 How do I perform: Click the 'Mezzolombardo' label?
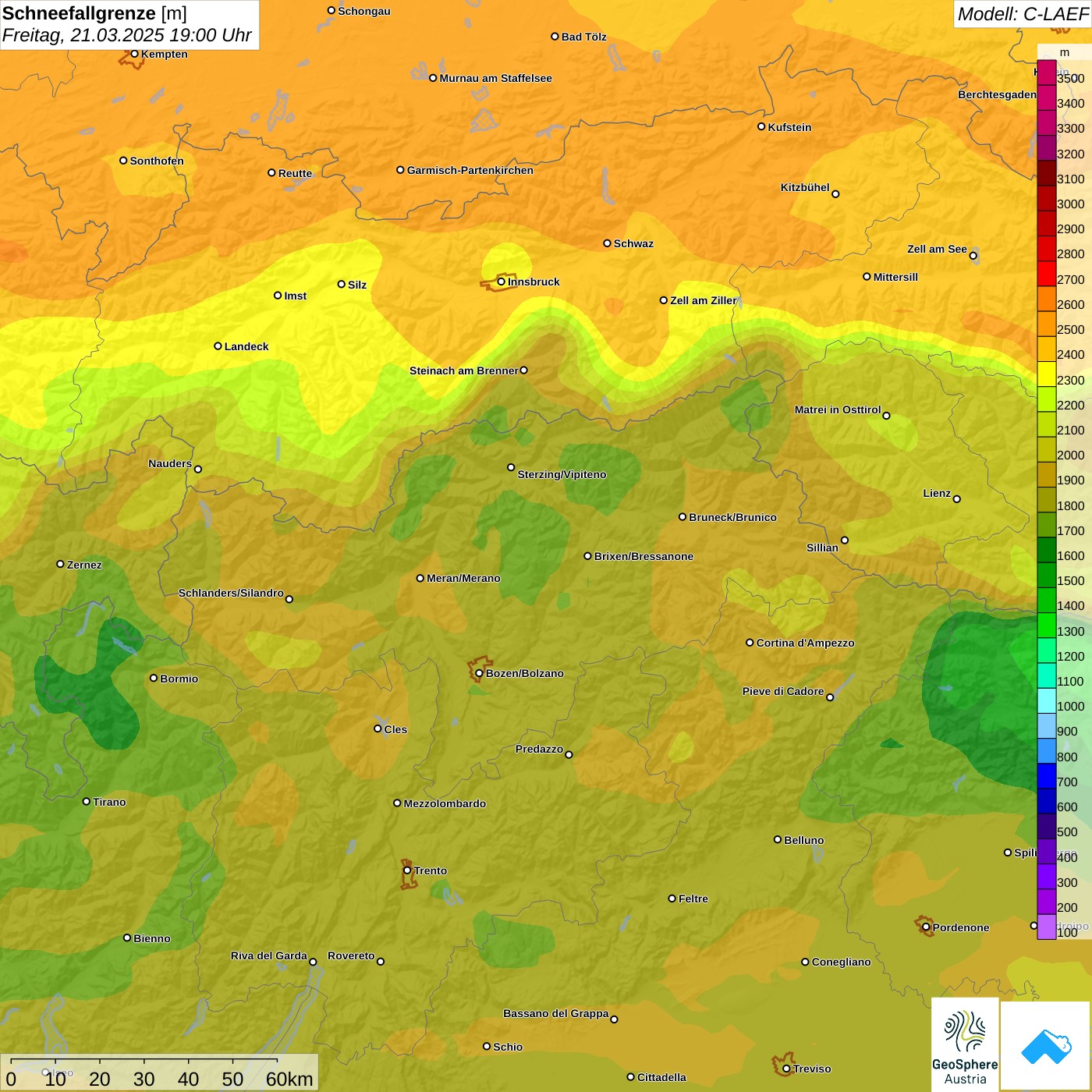click(445, 803)
